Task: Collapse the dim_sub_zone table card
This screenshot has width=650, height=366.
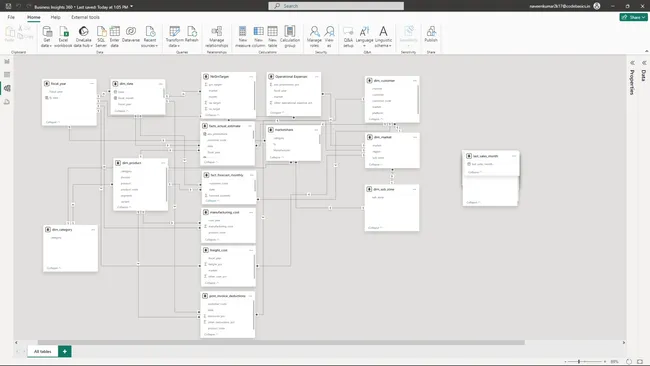Action: tap(375, 228)
